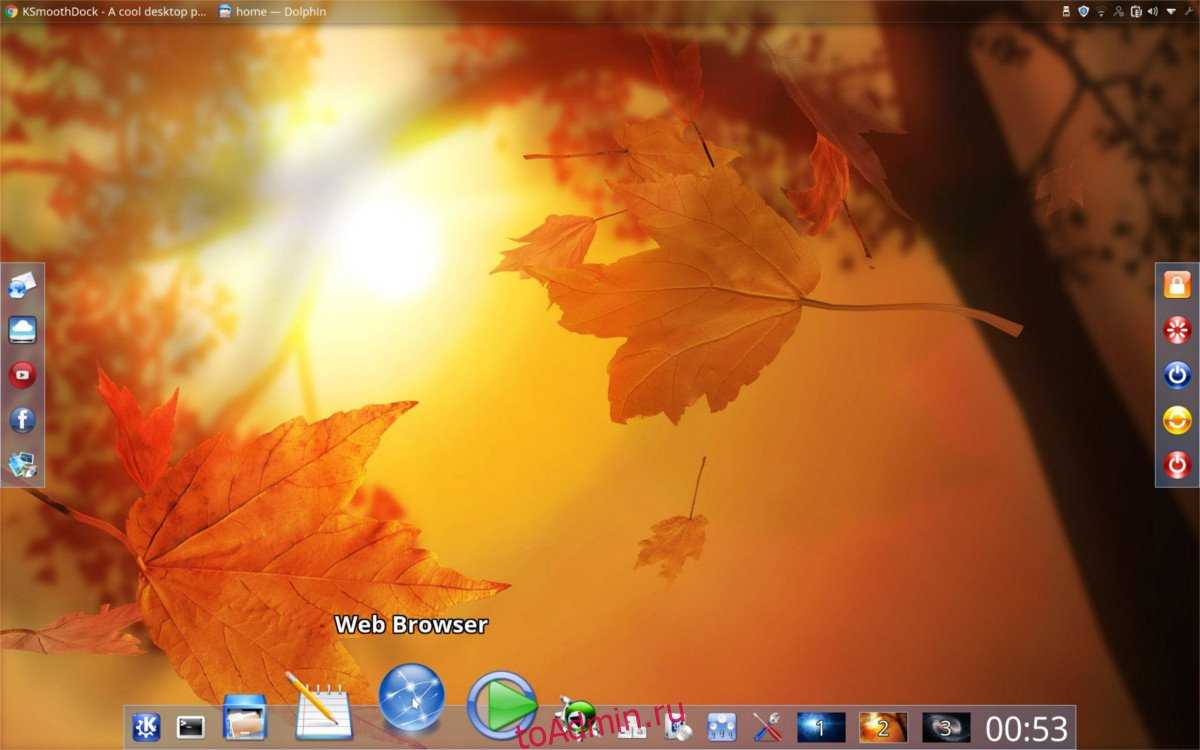Open the Facebook icon in left dock
The image size is (1200, 750).
22,420
